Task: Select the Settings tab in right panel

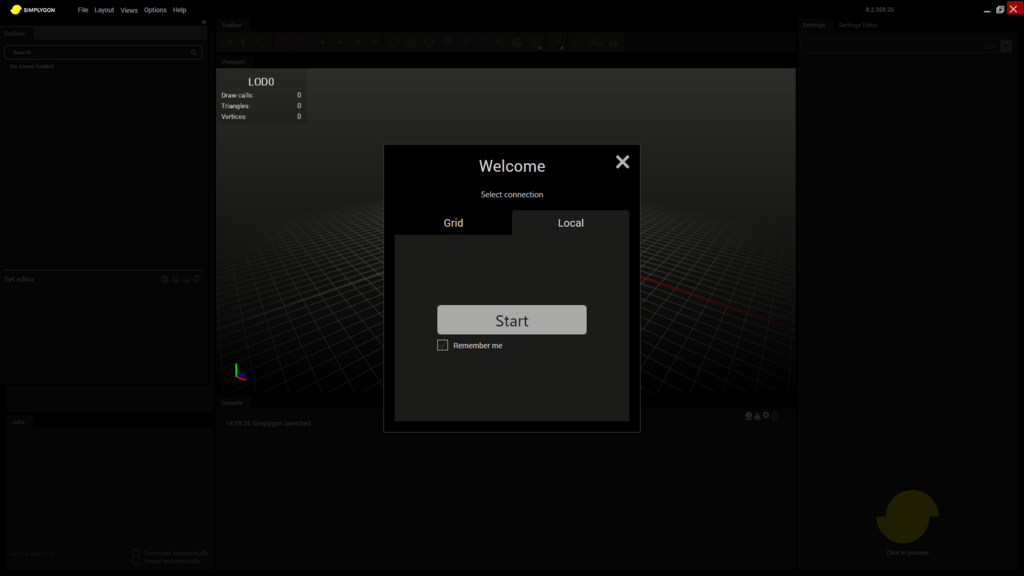Action: click(814, 25)
